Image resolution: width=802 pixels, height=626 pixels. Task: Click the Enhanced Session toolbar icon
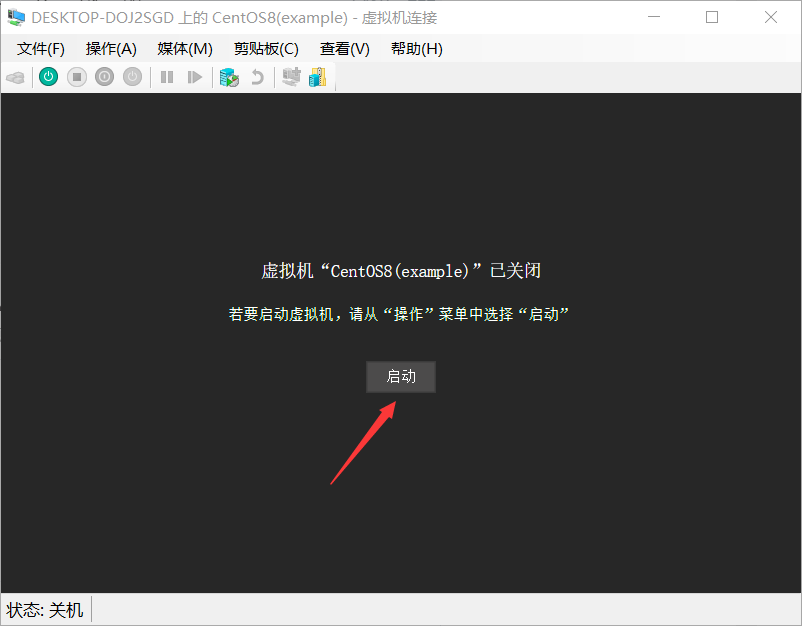[x=292, y=77]
